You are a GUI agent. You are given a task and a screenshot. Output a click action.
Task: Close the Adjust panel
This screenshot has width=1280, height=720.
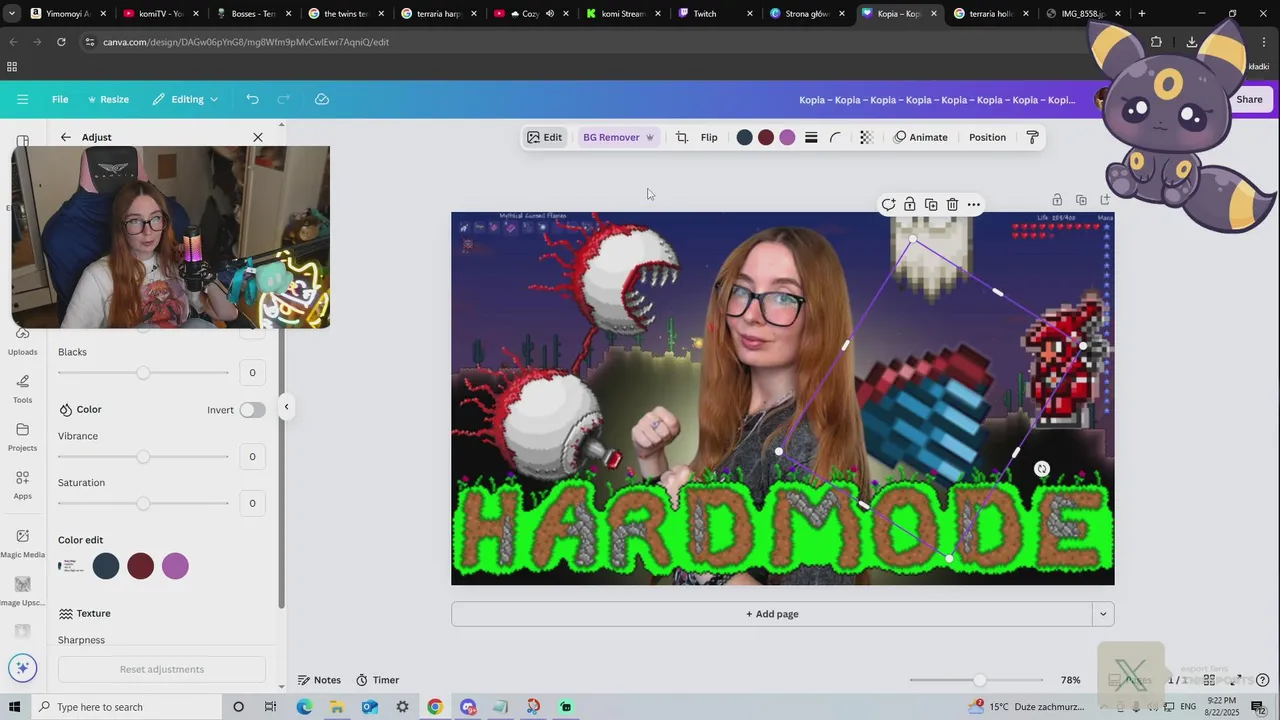tap(258, 137)
